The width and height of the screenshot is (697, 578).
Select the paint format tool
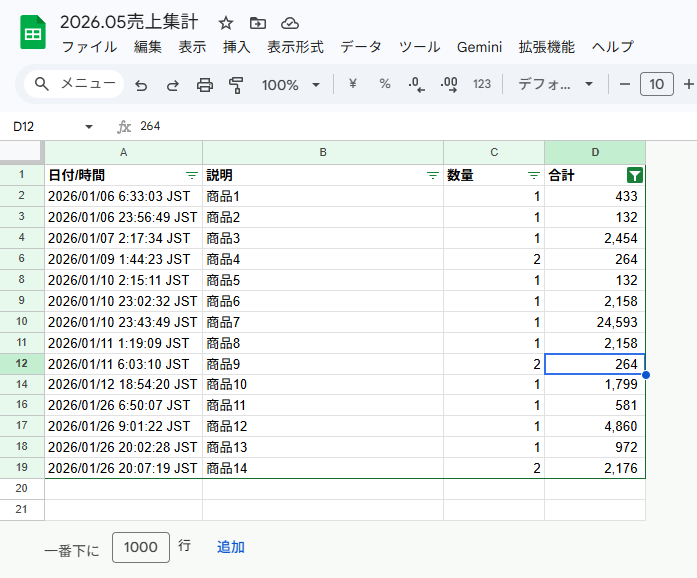pos(236,85)
